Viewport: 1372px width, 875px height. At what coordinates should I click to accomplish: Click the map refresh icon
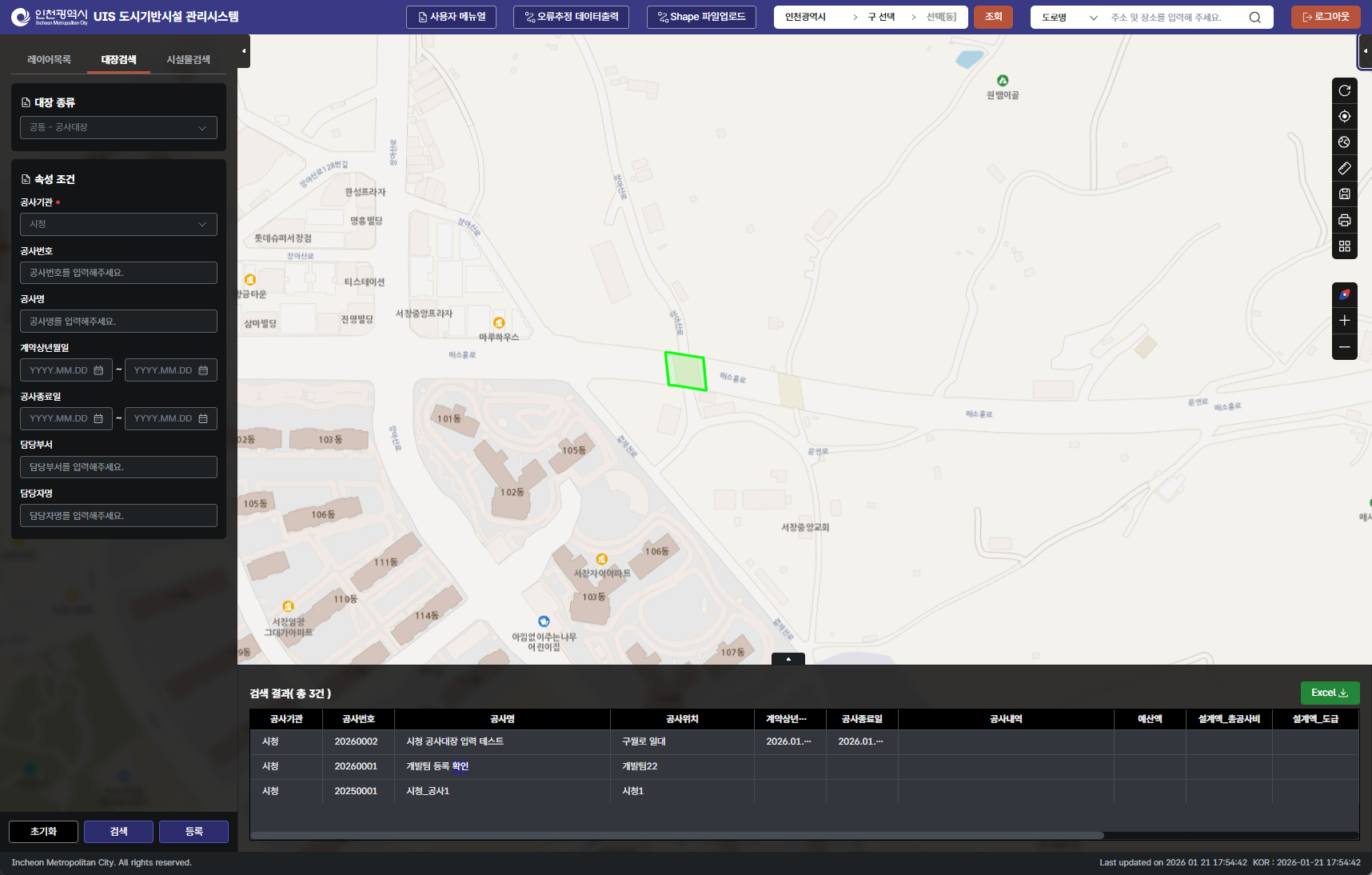click(x=1344, y=90)
